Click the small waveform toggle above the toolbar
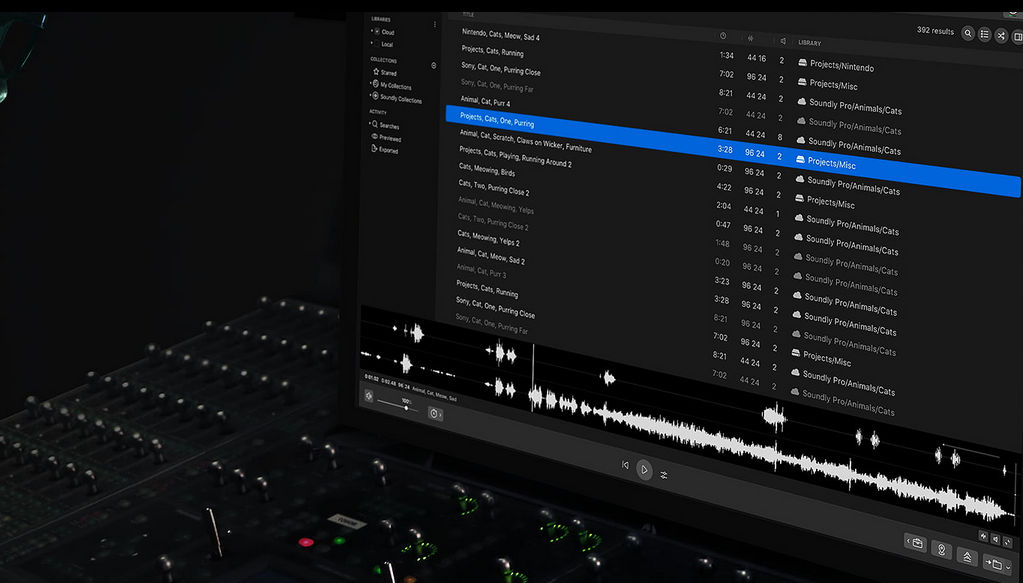1023x583 pixels. (x=983, y=535)
